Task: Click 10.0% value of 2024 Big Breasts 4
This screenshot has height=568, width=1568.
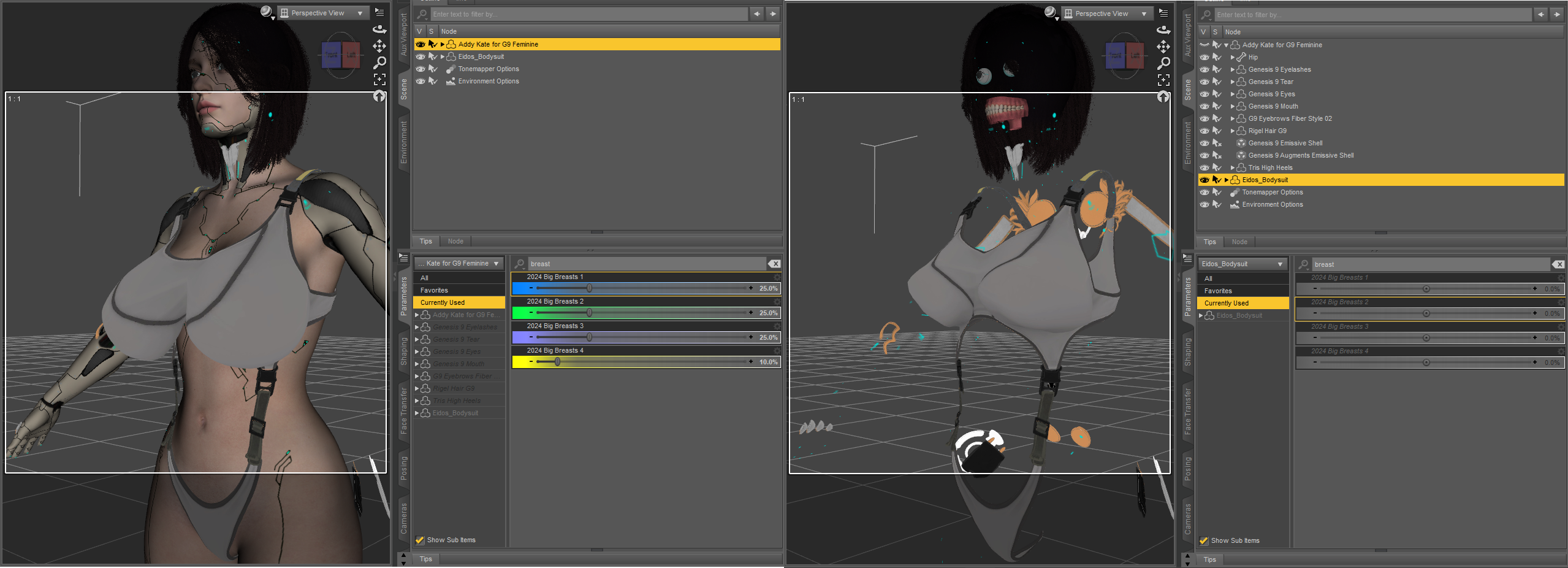Action: (768, 362)
